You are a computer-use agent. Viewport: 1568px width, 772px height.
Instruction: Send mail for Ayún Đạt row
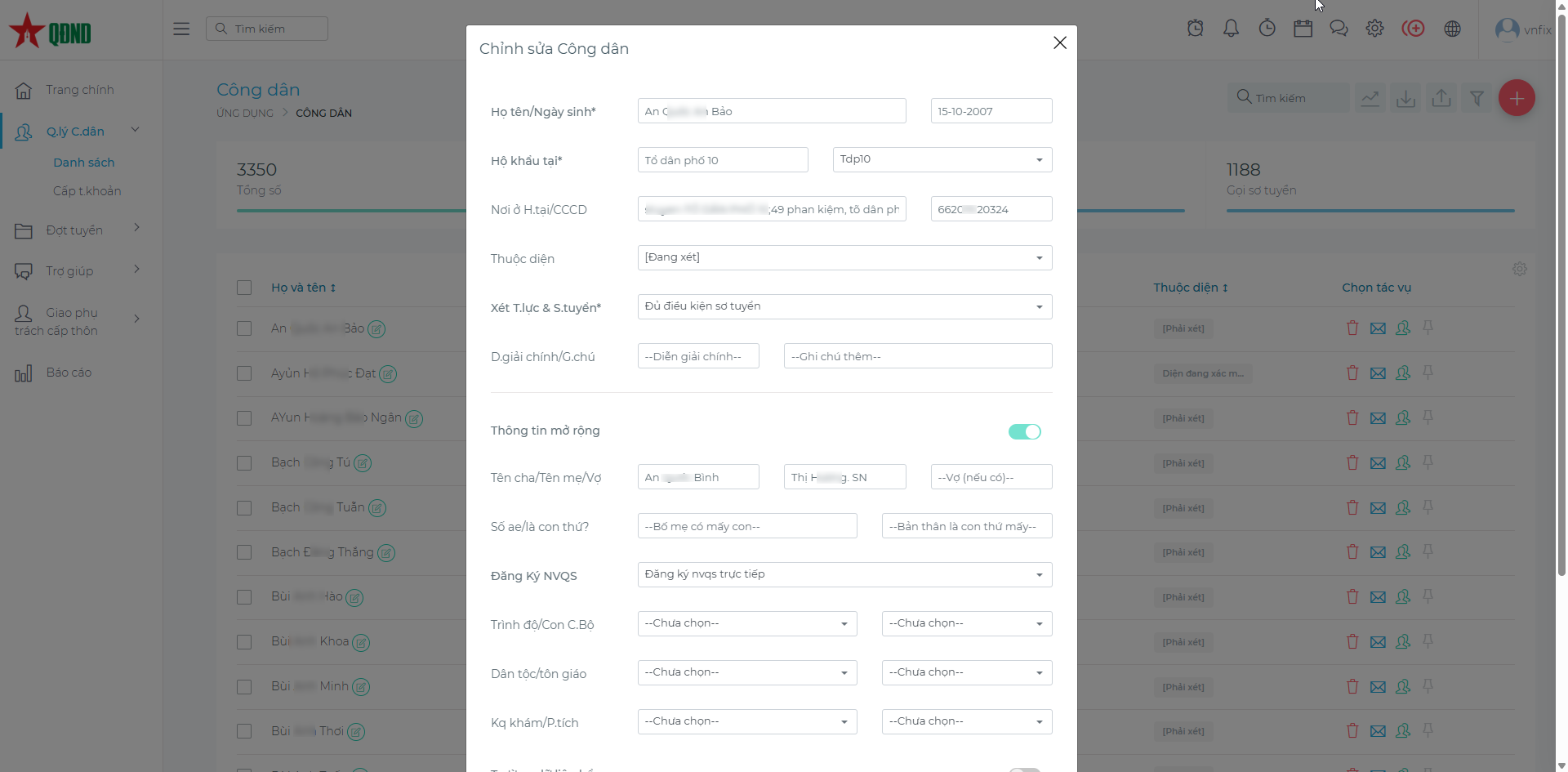[x=1378, y=373]
